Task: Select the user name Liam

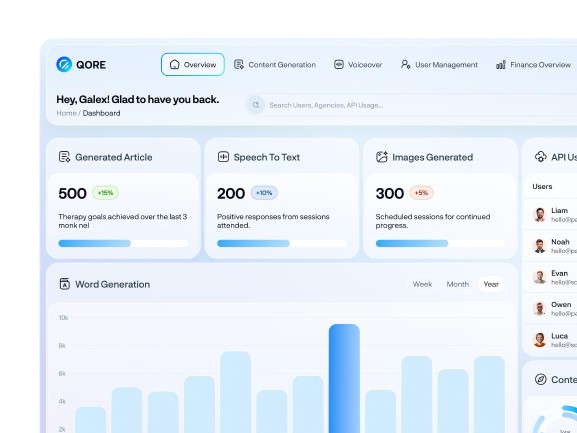Action: [x=559, y=210]
